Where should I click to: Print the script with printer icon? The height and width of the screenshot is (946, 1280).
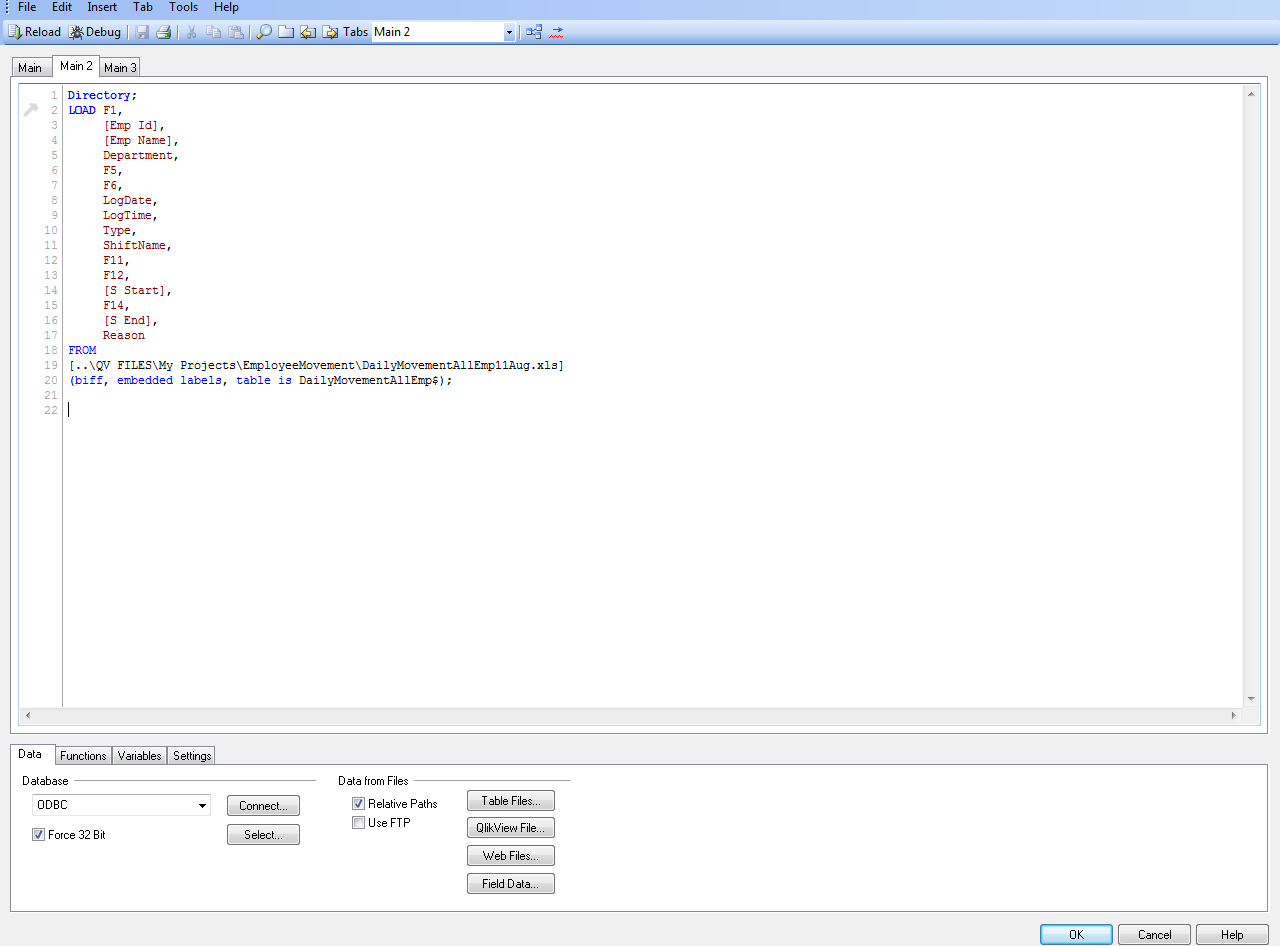[163, 32]
